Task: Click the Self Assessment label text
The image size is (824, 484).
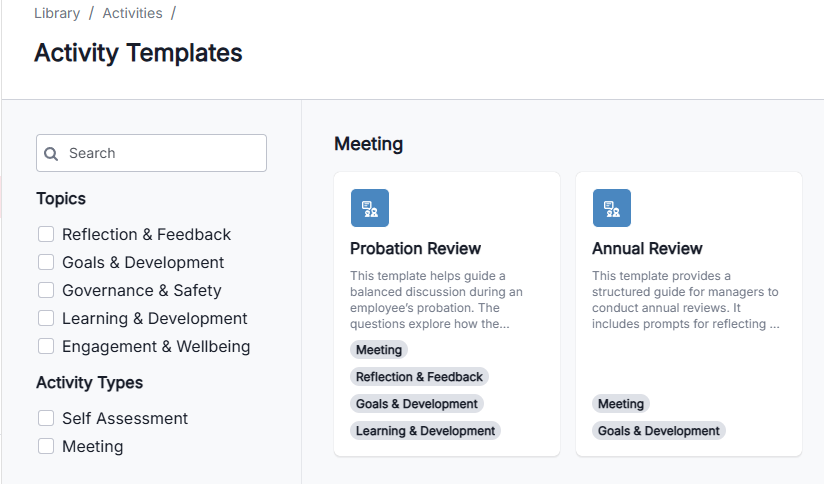Action: point(125,418)
